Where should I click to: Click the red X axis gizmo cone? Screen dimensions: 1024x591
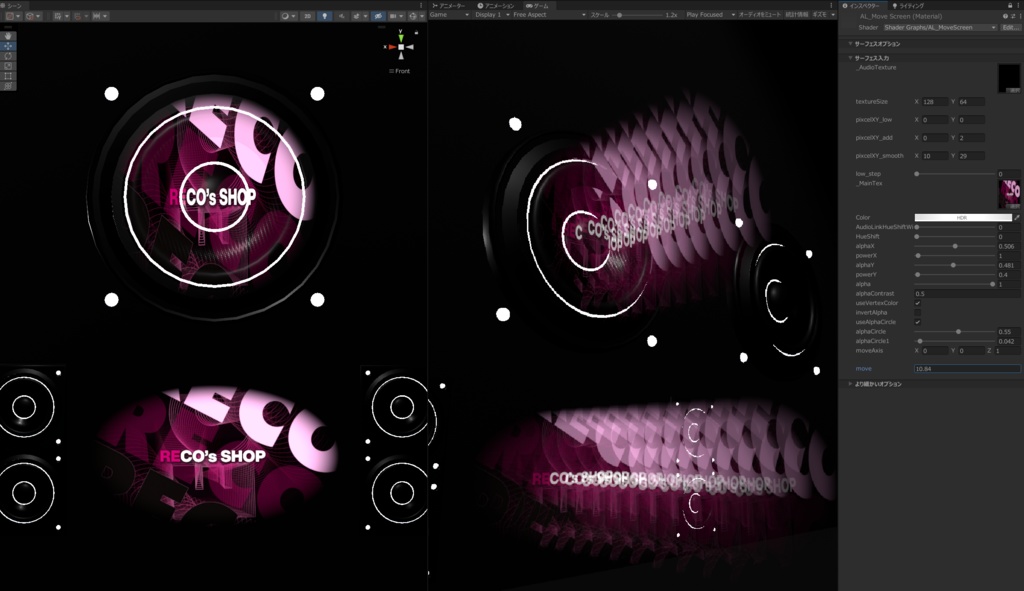tap(392, 47)
